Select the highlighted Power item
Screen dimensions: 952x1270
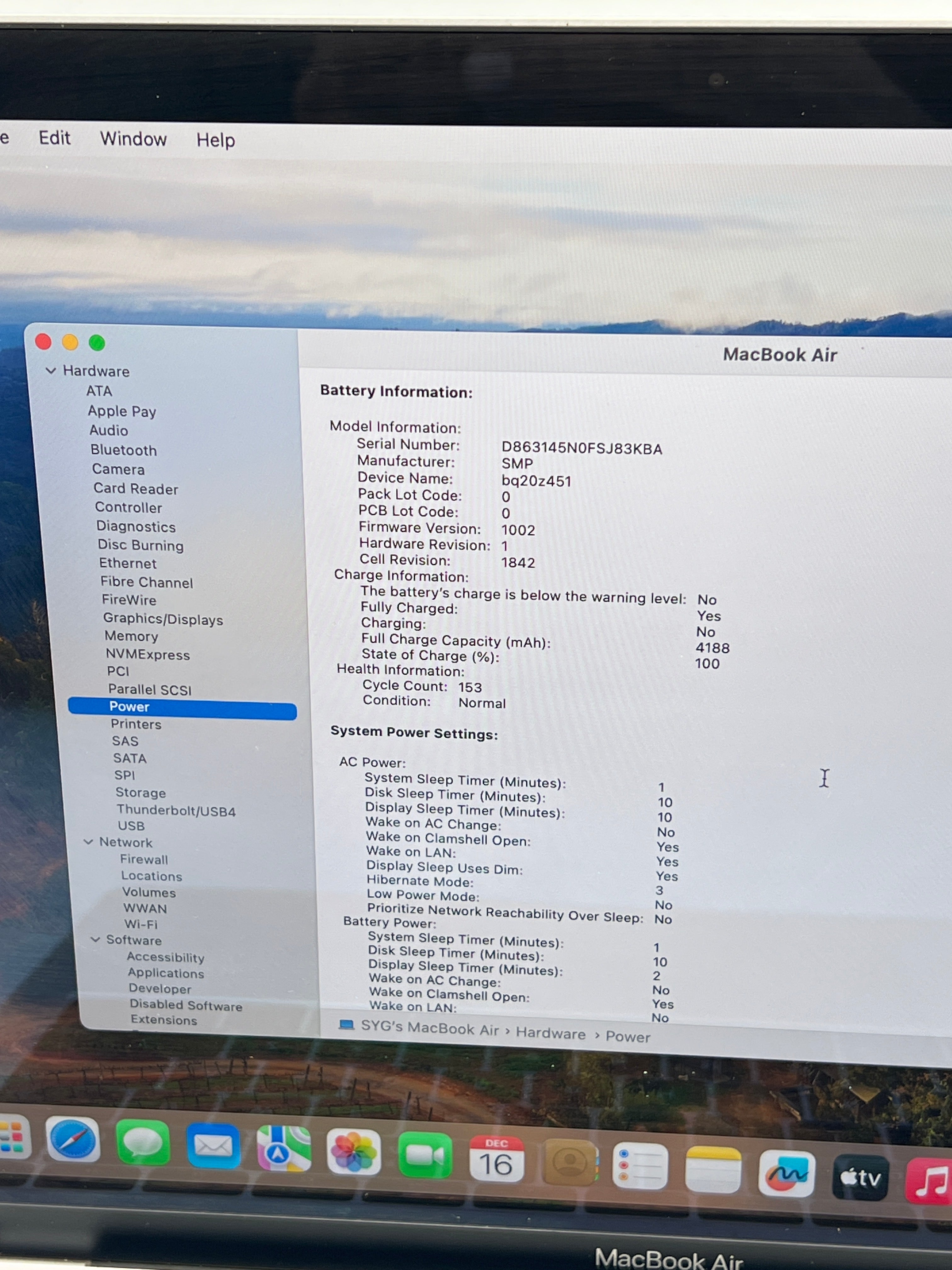tap(182, 708)
